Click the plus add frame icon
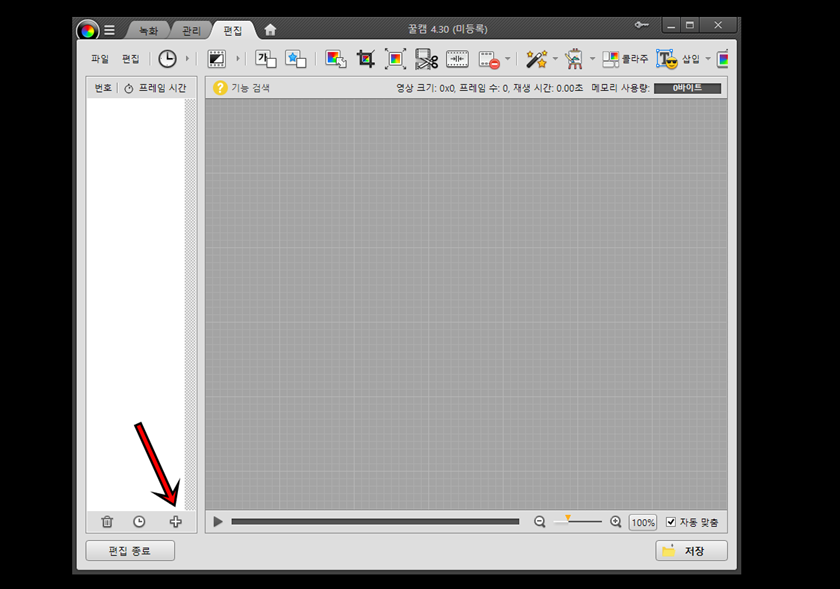The height and width of the screenshot is (589, 840). click(x=175, y=521)
